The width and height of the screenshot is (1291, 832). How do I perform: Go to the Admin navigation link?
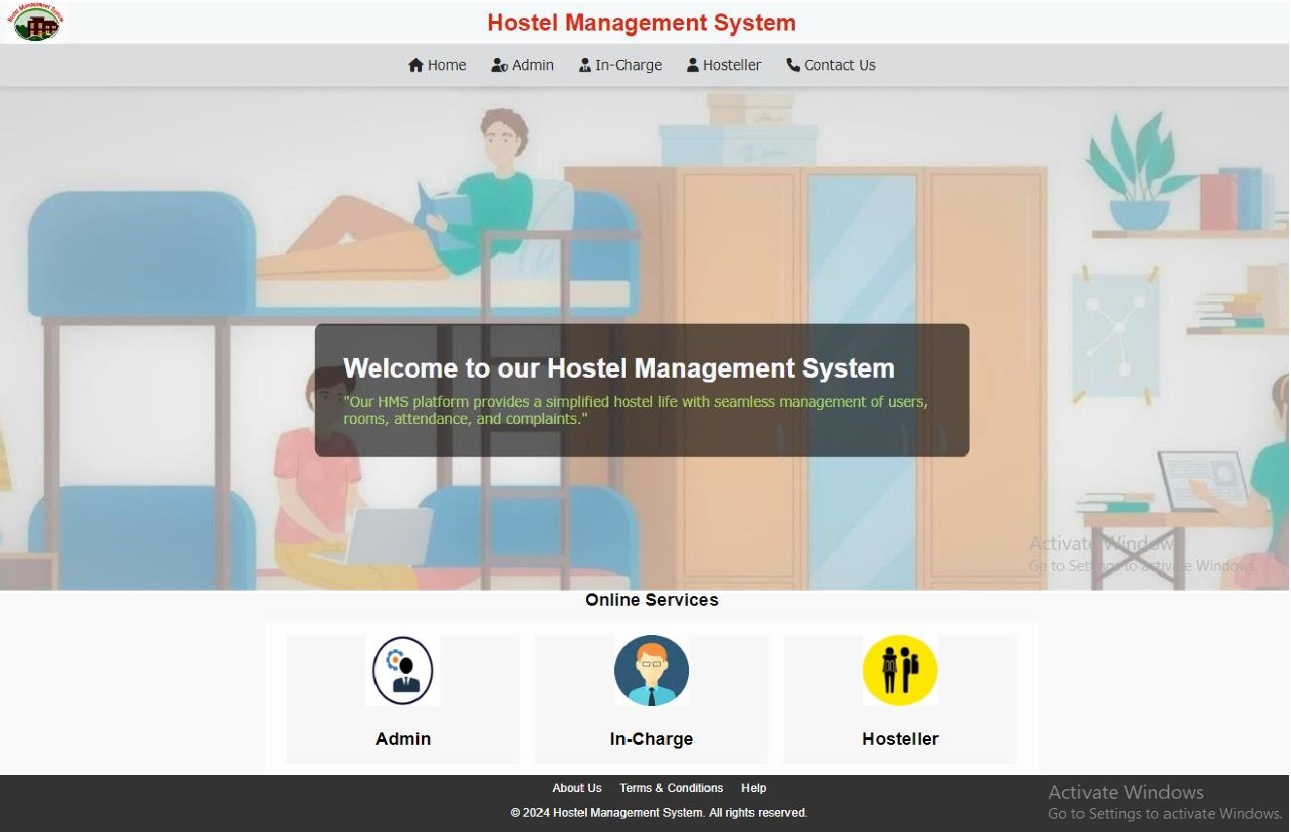point(532,65)
